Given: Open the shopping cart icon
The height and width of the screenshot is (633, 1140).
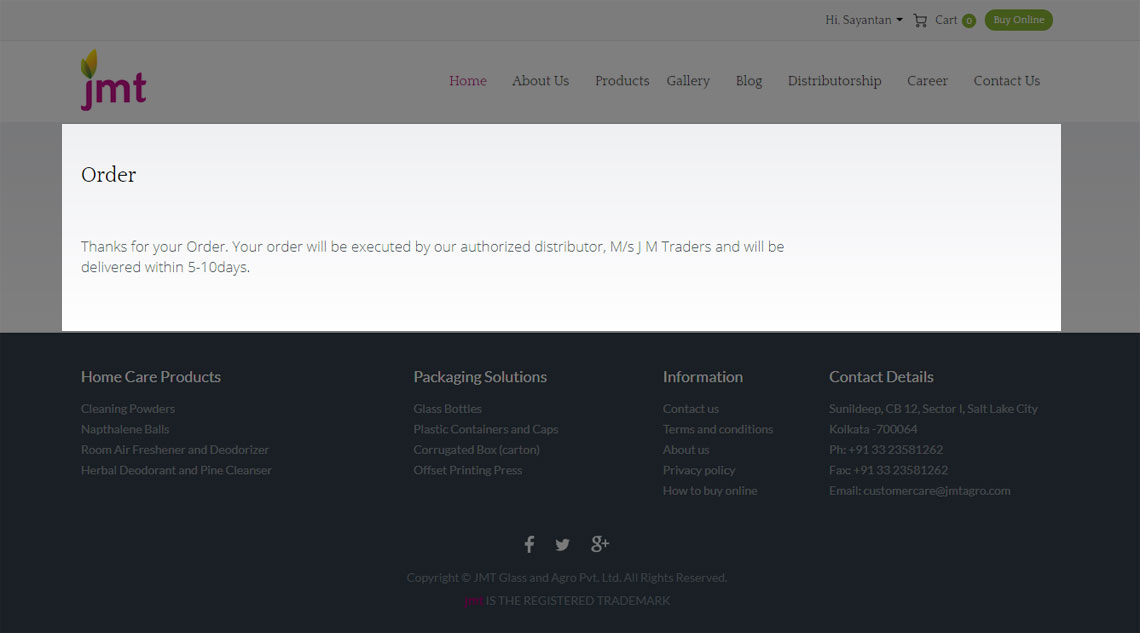Looking at the screenshot, I should click(x=920, y=20).
